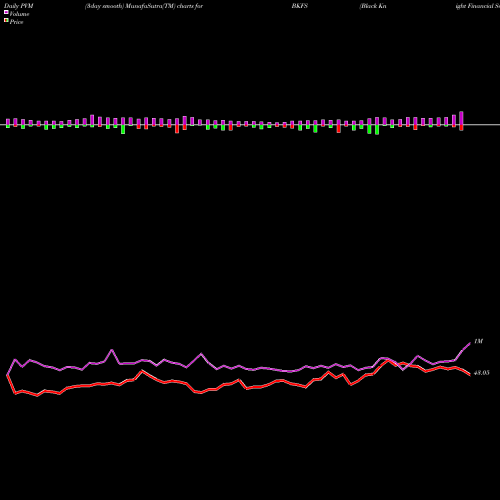
Task: Click the '1M' volume line label
Action: click(478, 341)
